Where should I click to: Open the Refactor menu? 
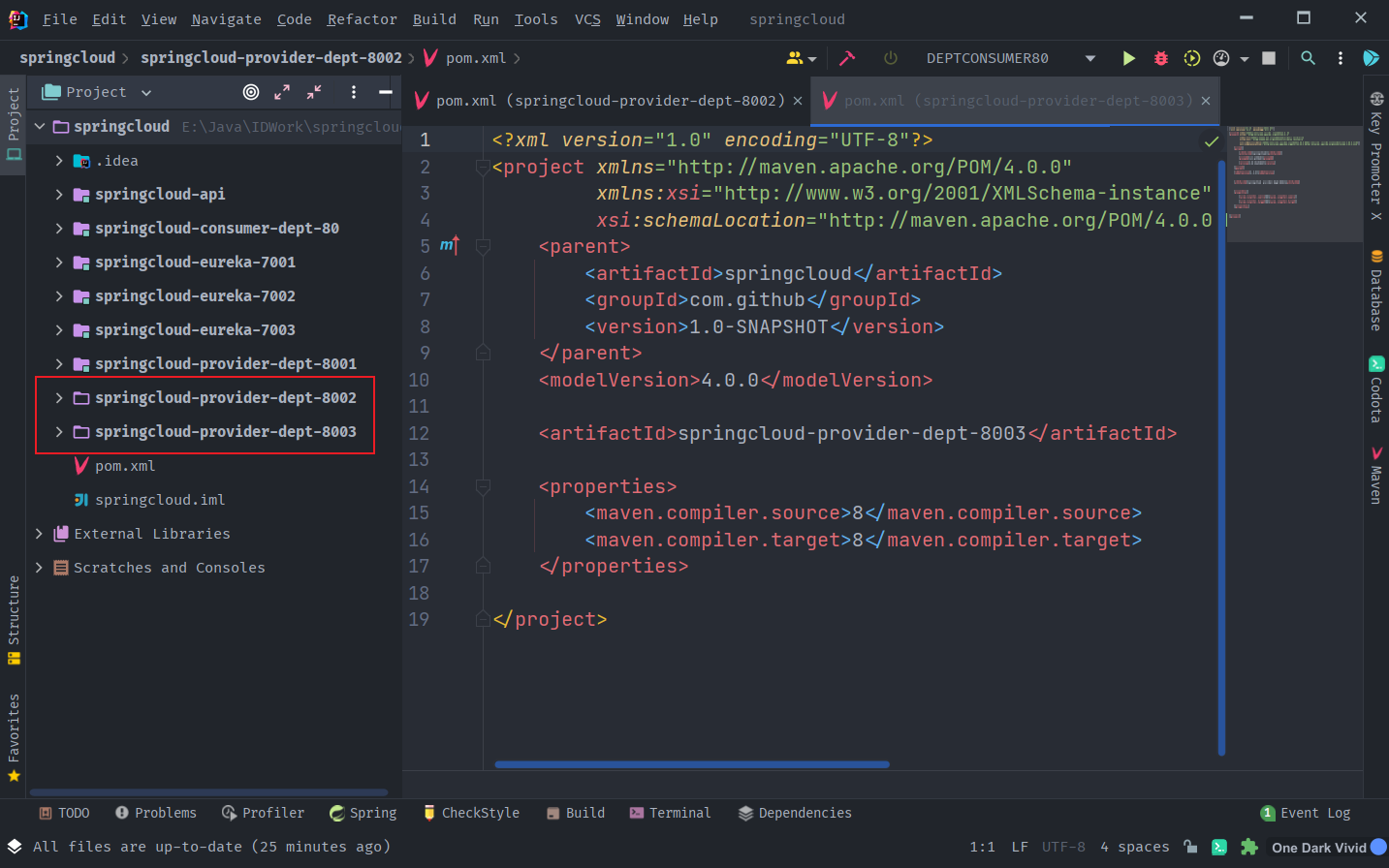362,19
